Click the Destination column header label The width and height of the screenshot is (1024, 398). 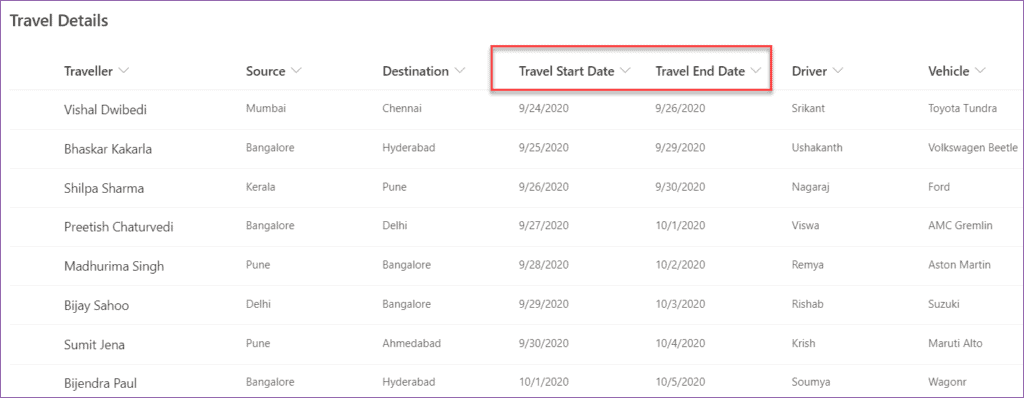(415, 71)
